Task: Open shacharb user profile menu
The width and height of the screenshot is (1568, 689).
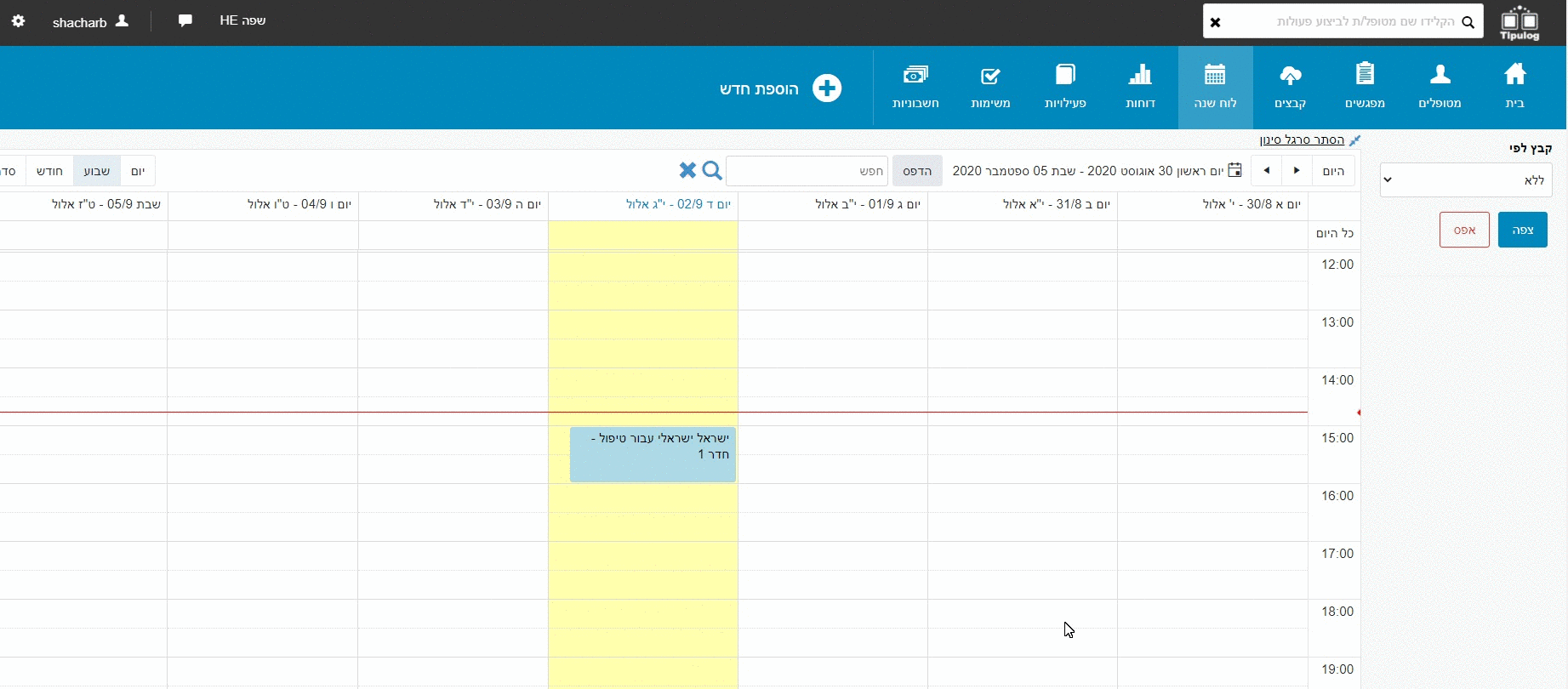Action: point(90,21)
